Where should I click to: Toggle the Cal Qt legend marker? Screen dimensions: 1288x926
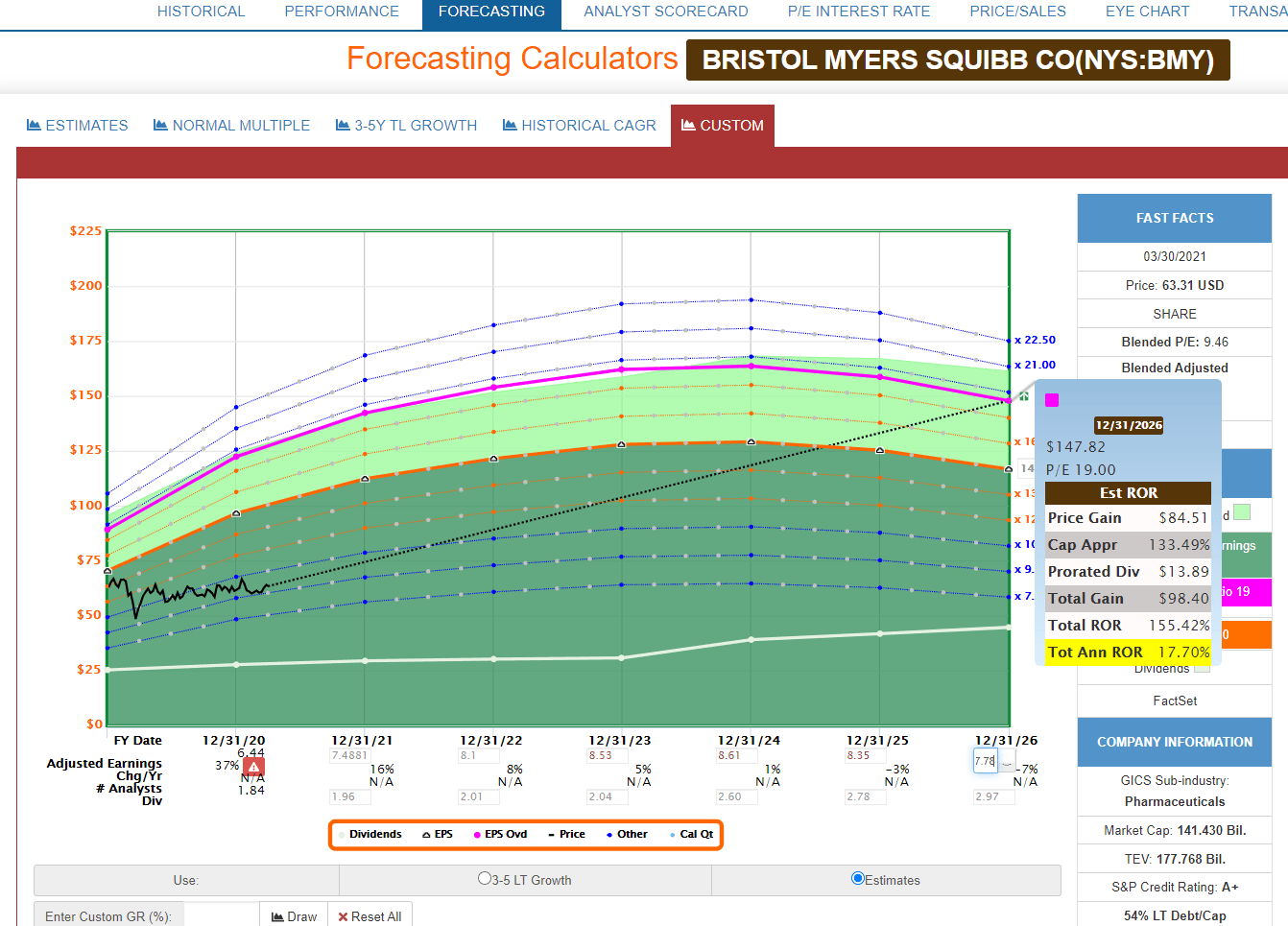(672, 835)
